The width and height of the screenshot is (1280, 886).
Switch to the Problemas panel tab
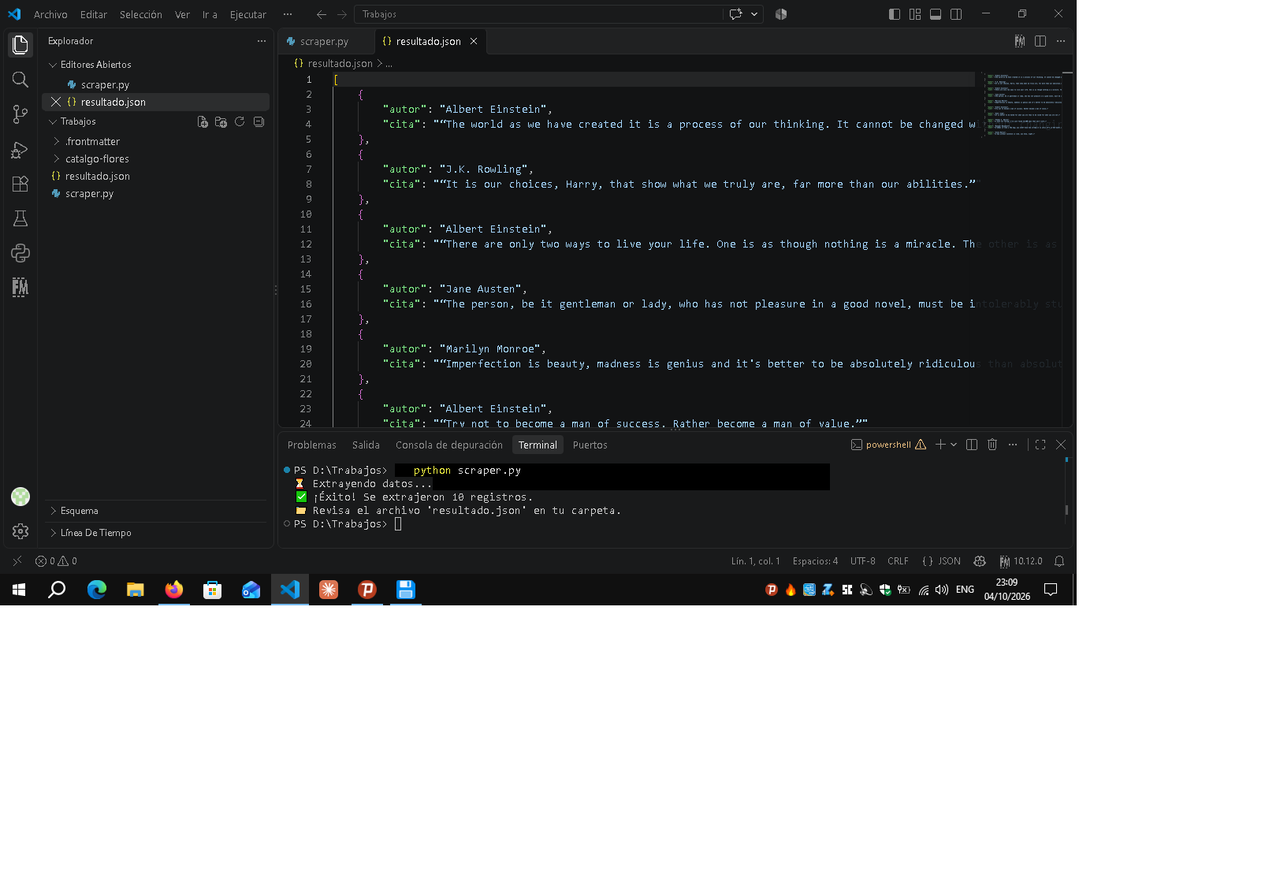pyautogui.click(x=312, y=445)
